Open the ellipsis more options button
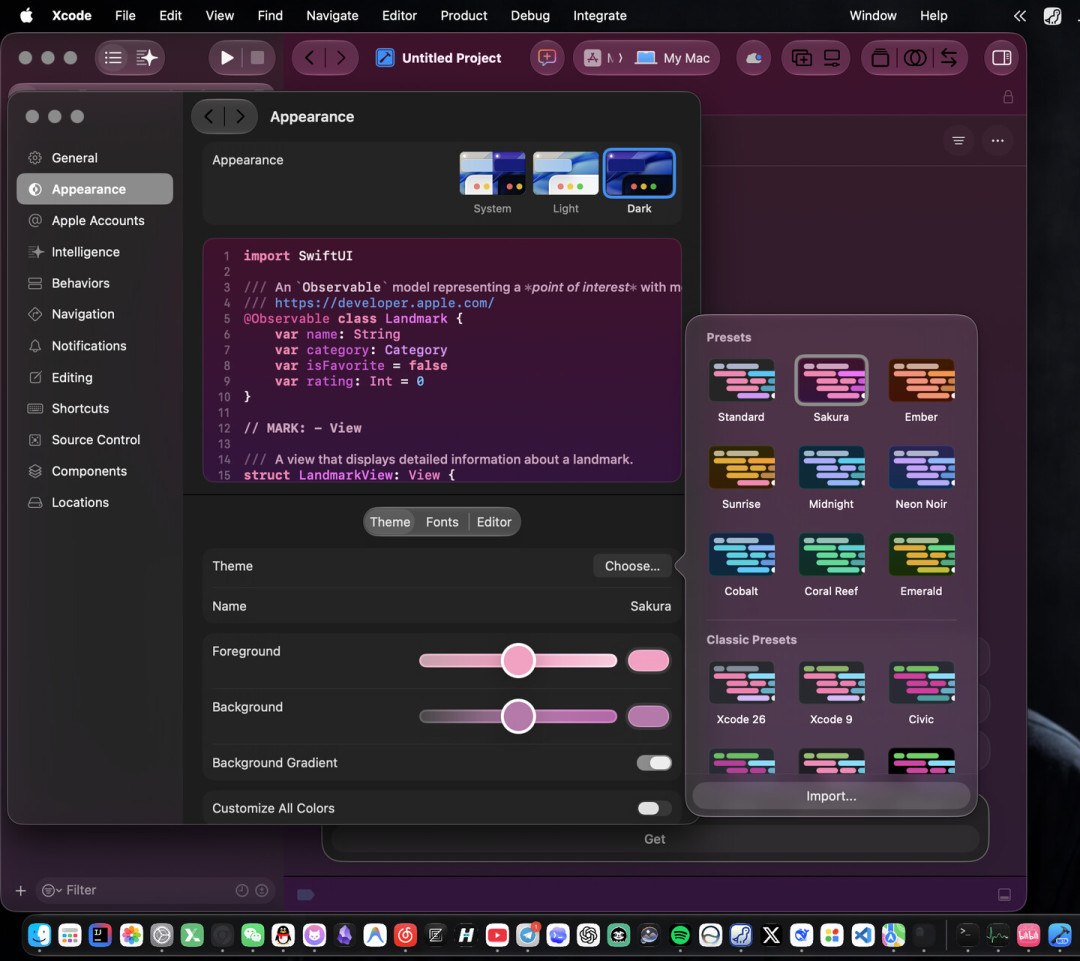This screenshot has height=961, width=1080. (997, 141)
